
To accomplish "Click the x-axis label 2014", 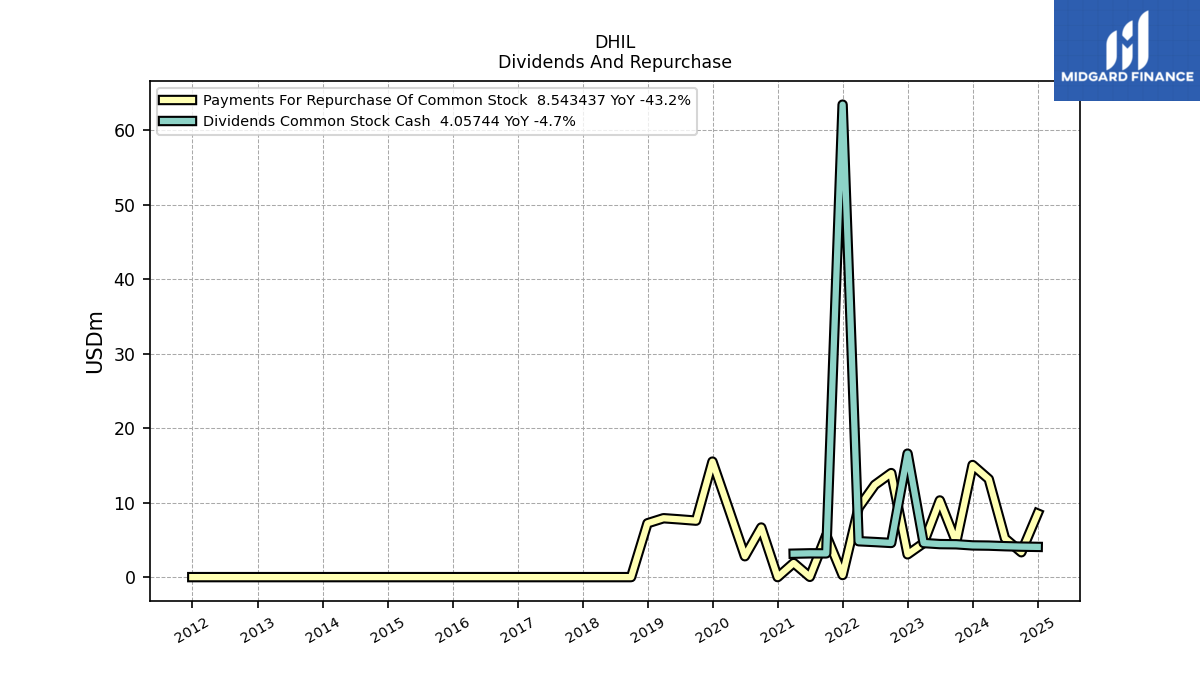I will tap(322, 630).
